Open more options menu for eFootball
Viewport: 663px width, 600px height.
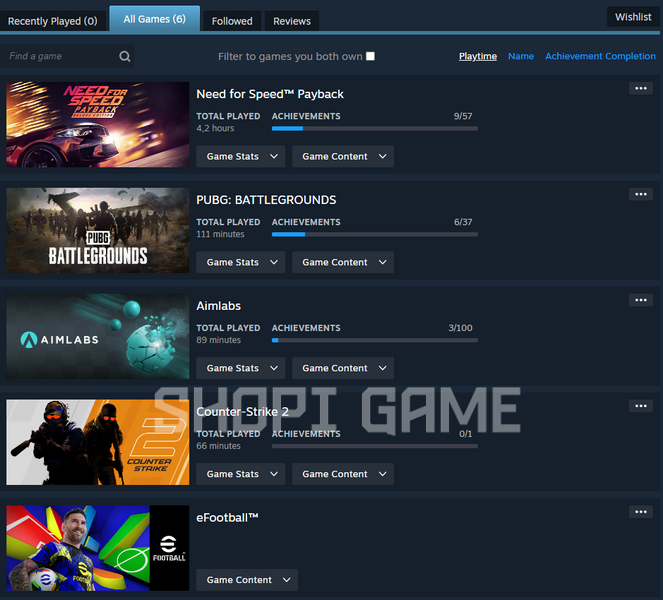coord(641,512)
